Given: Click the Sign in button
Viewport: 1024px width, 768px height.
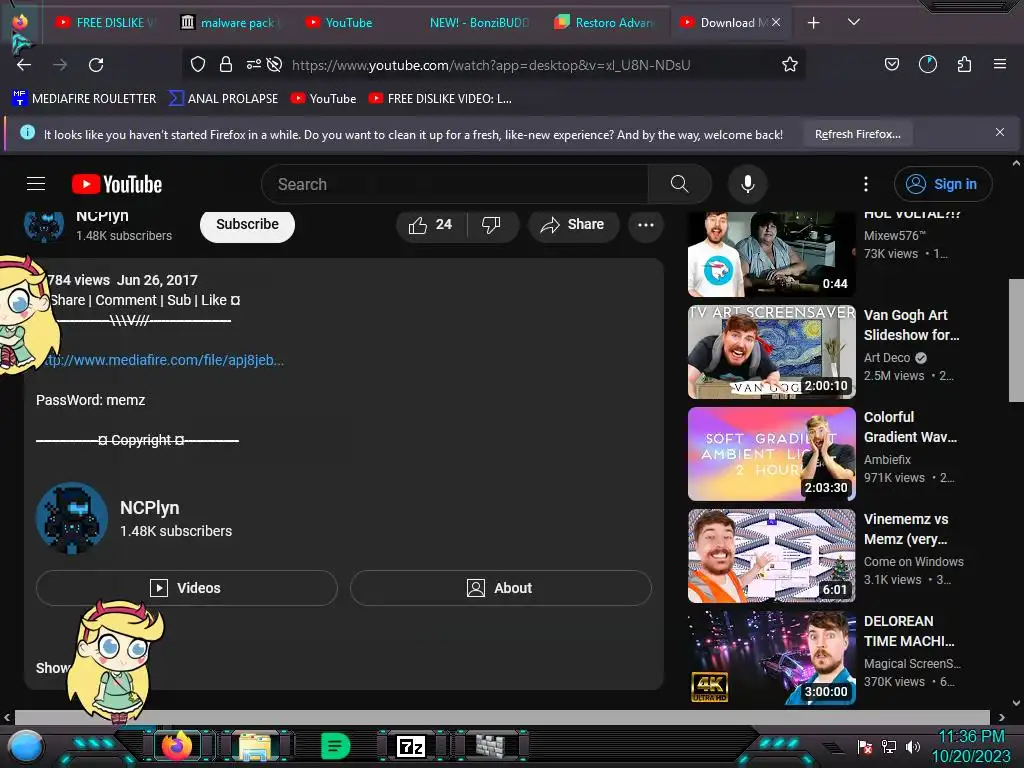Looking at the screenshot, I should pos(943,184).
